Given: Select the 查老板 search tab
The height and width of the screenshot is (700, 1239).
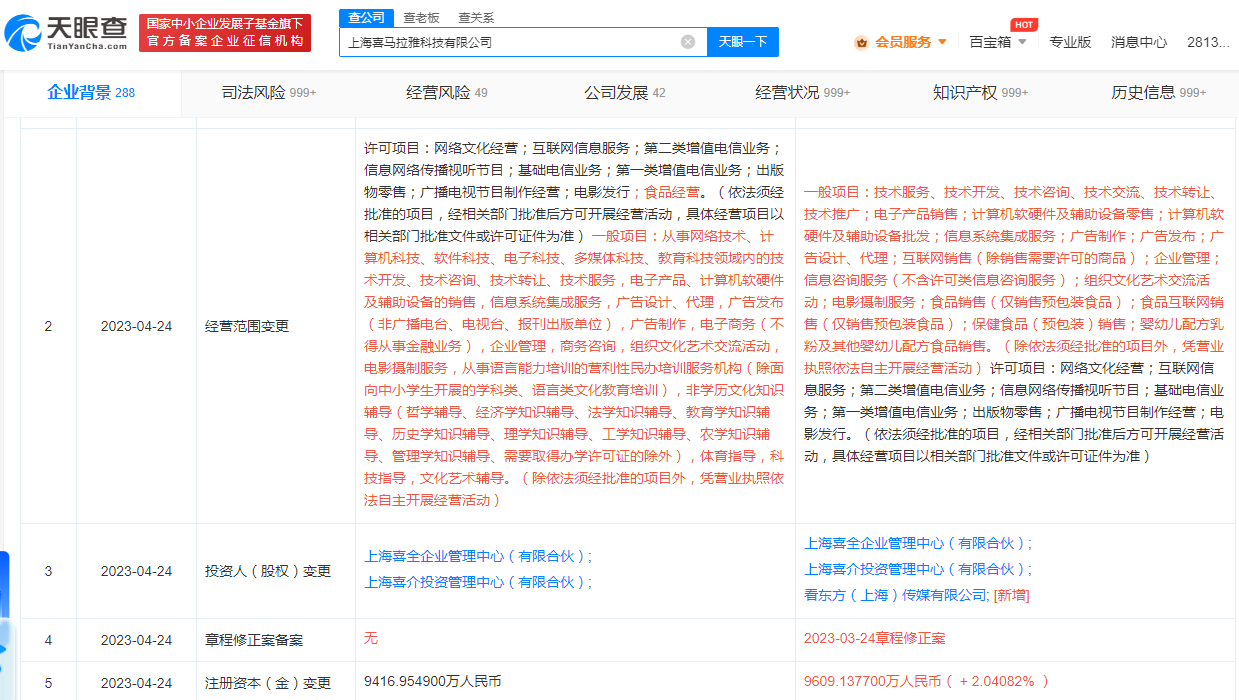Looking at the screenshot, I should click(x=421, y=17).
